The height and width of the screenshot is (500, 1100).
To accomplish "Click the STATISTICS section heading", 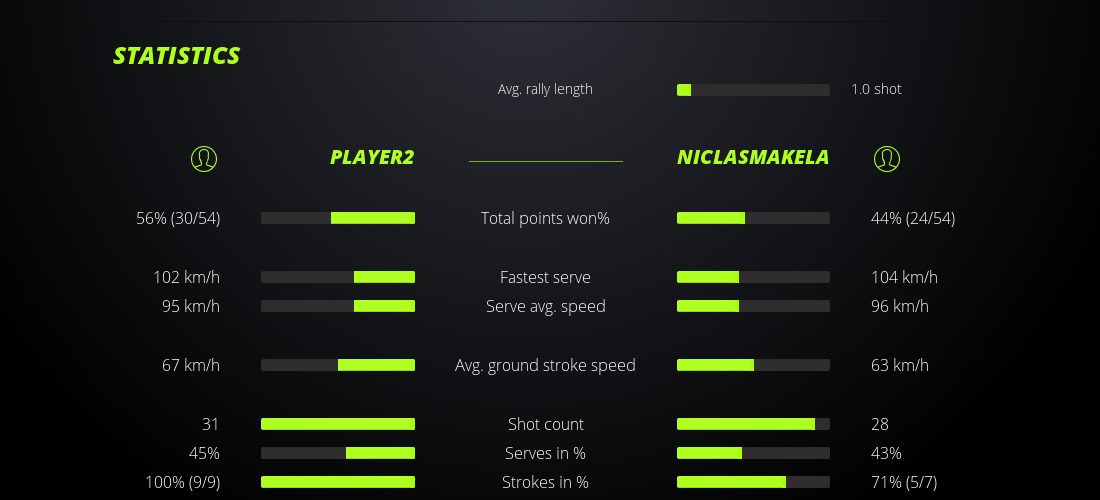I will coord(177,56).
